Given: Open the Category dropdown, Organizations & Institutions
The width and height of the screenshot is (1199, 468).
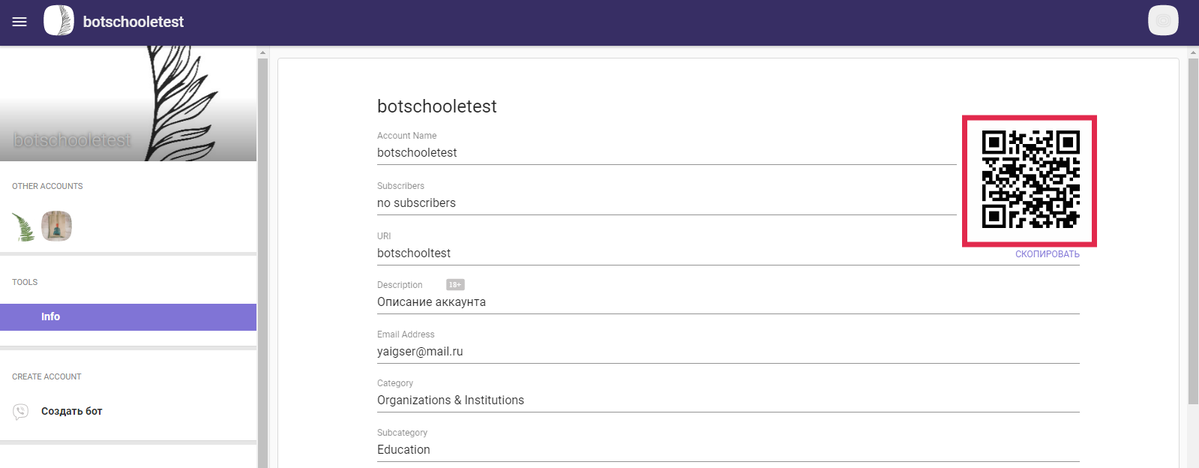Looking at the screenshot, I should (728, 400).
